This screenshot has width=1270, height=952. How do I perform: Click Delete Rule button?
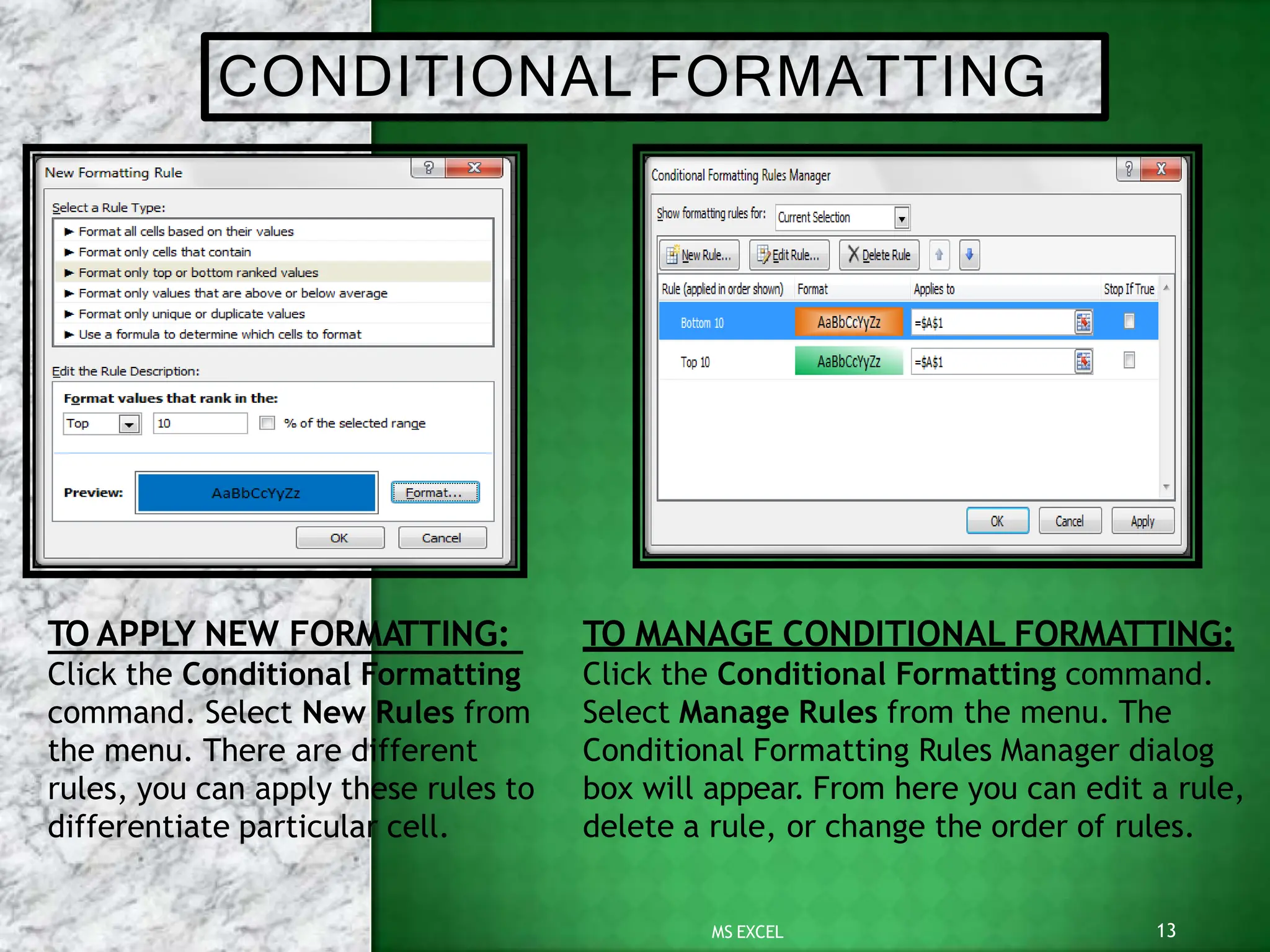coord(879,255)
